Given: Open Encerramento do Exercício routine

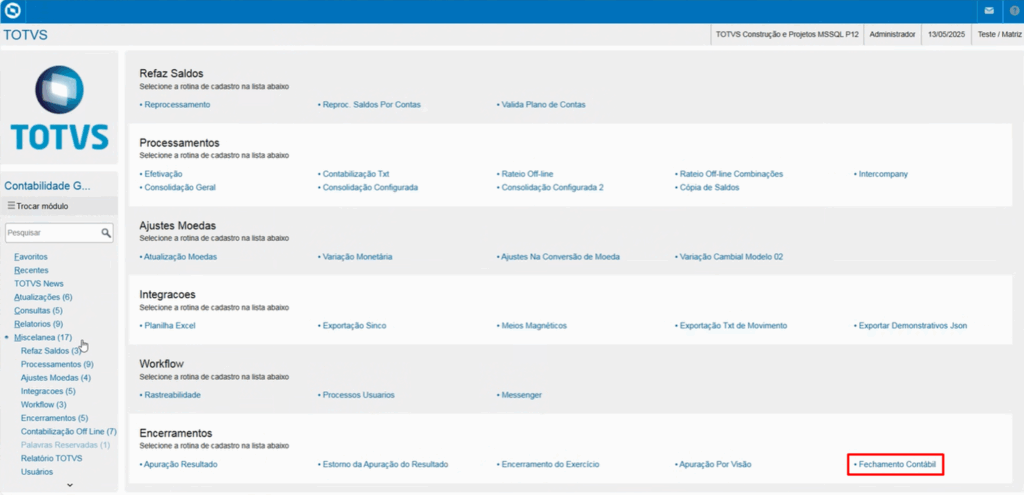Looking at the screenshot, I should point(550,464).
